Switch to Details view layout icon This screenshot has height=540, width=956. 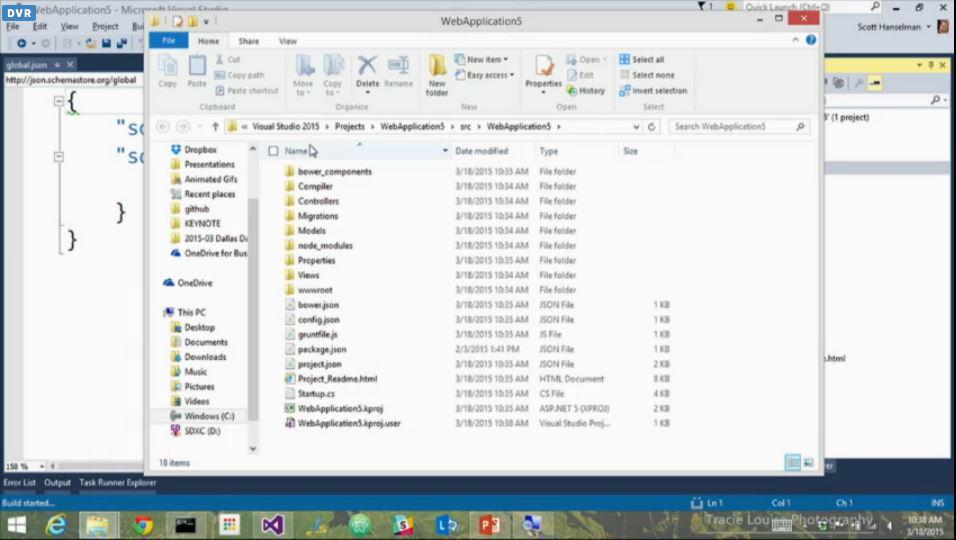792,463
